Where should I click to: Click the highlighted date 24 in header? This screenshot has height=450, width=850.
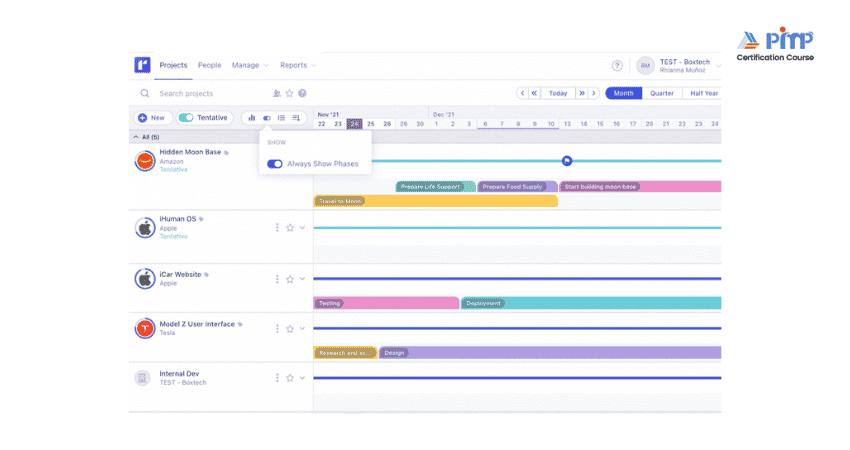(x=354, y=124)
